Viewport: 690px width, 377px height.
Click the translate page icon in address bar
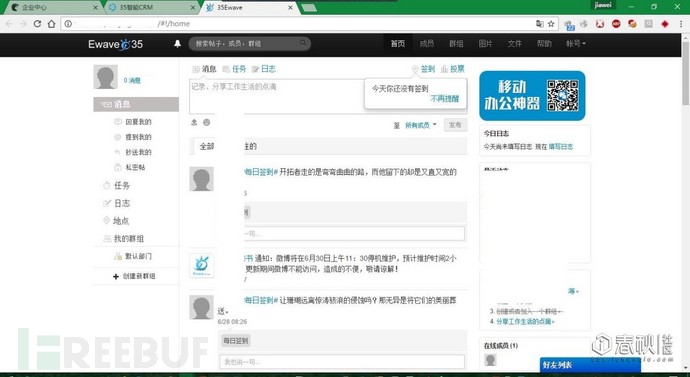pyautogui.click(x=540, y=24)
